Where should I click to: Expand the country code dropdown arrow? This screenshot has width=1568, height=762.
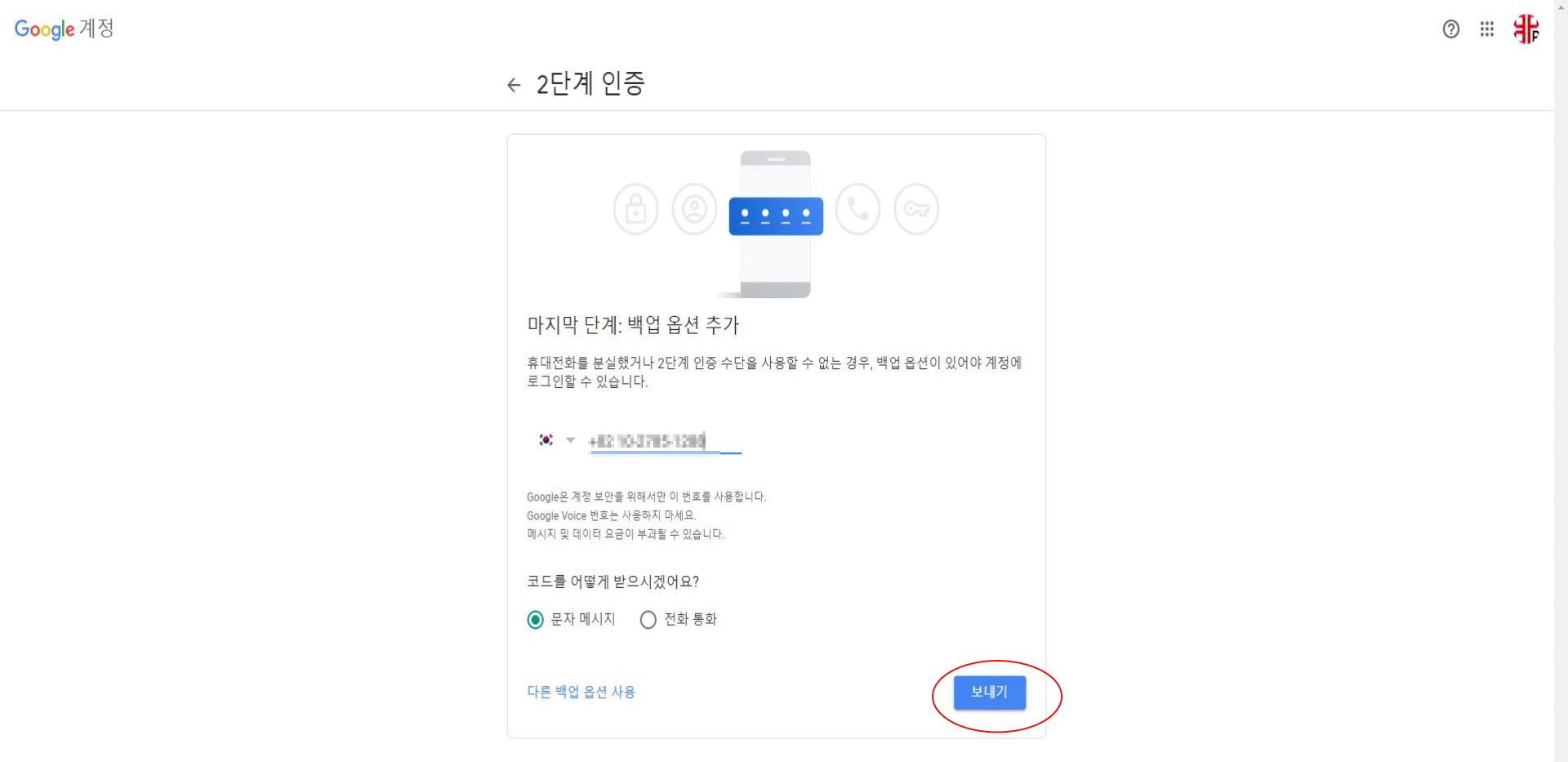571,440
